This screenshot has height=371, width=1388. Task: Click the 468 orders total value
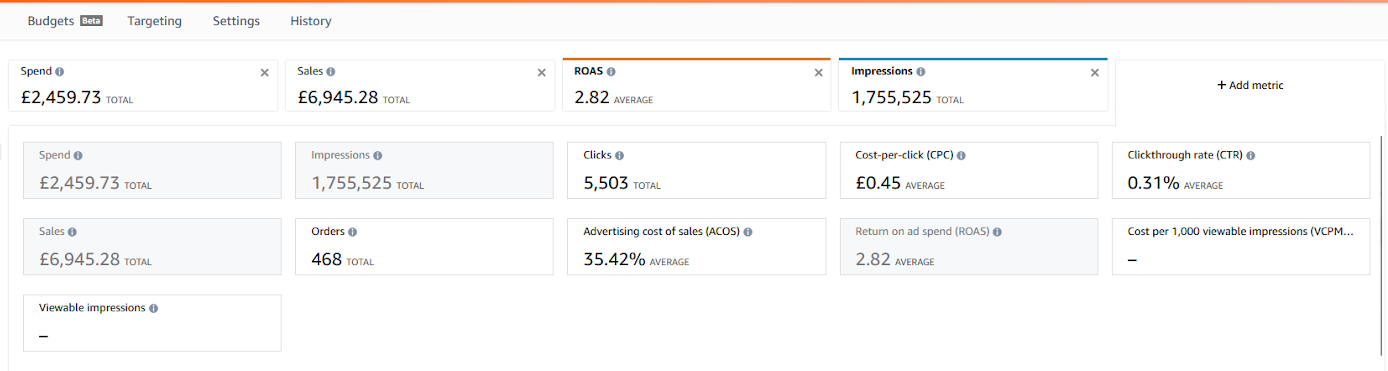click(x=326, y=259)
